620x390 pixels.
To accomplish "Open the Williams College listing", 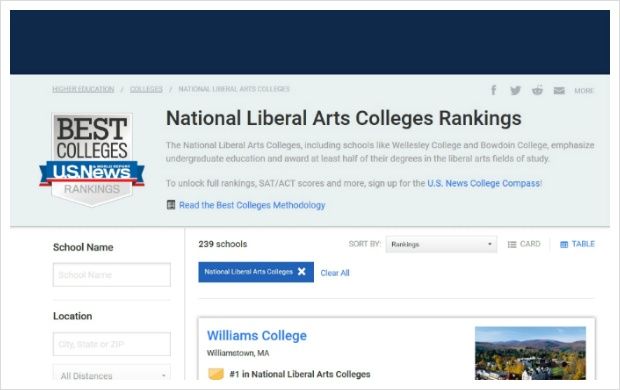I will [257, 336].
